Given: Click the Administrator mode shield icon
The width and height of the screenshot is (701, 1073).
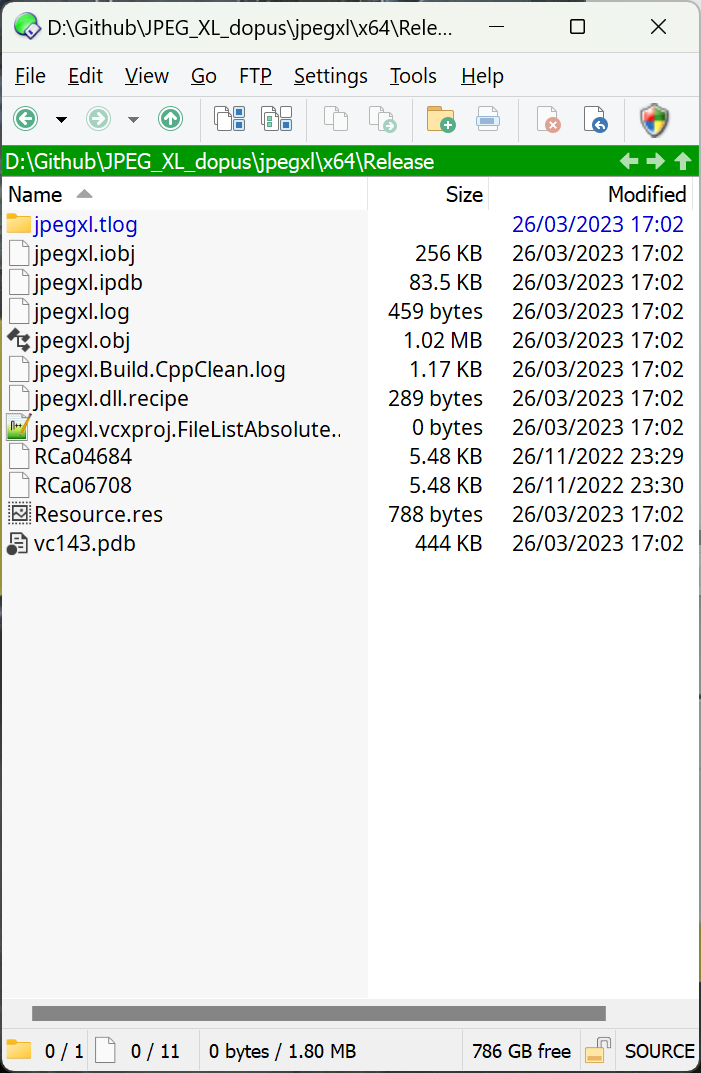Looking at the screenshot, I should coord(654,120).
